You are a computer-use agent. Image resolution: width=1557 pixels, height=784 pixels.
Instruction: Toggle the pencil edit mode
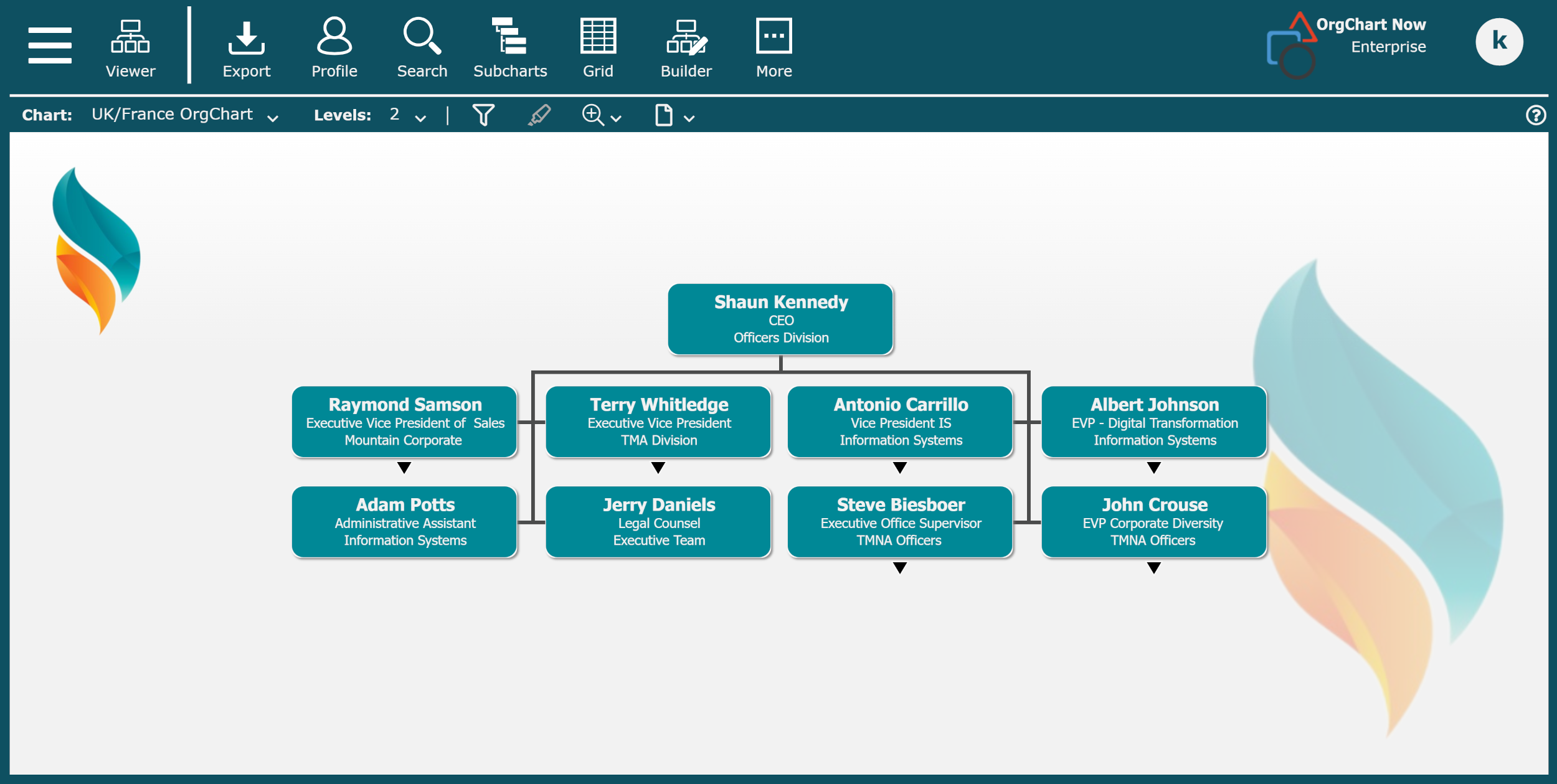[540, 114]
